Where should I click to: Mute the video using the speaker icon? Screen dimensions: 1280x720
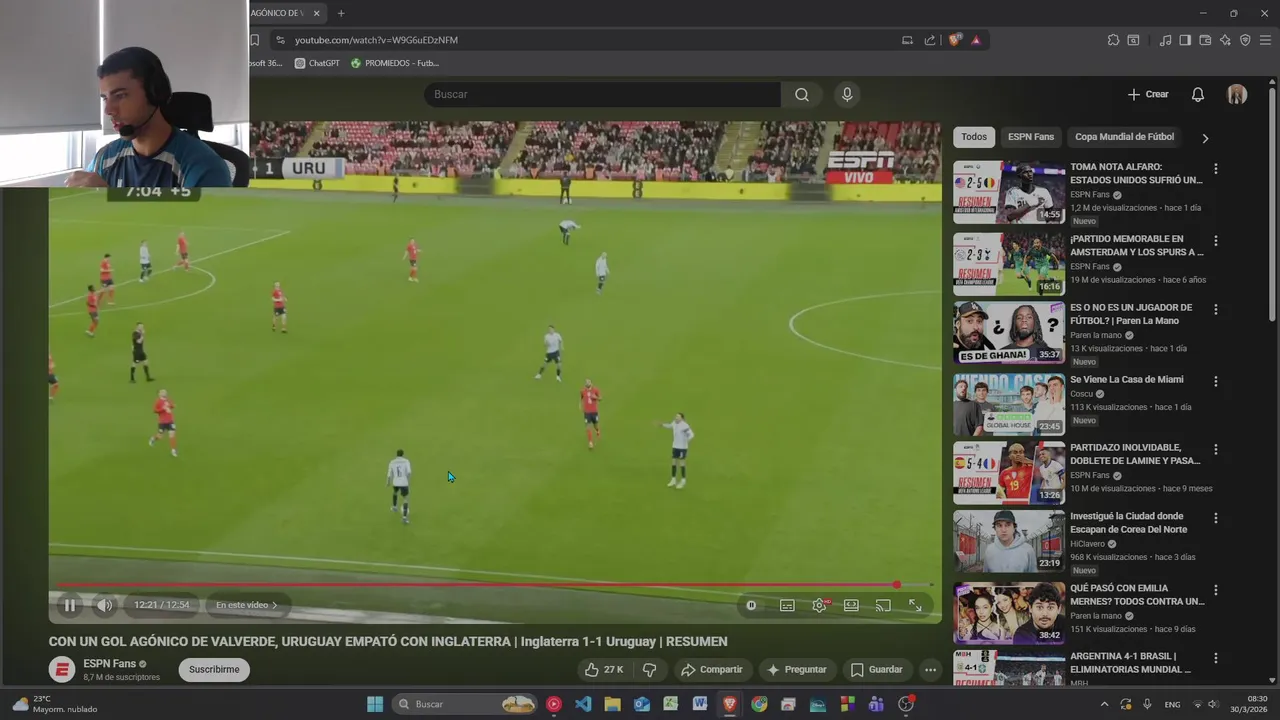click(105, 605)
